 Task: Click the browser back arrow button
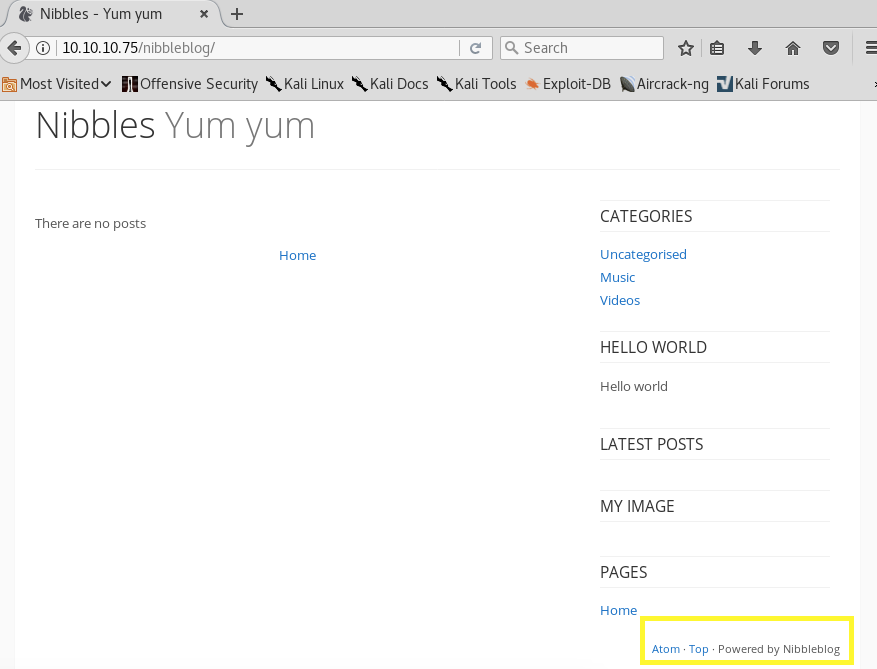pyautogui.click(x=13, y=48)
